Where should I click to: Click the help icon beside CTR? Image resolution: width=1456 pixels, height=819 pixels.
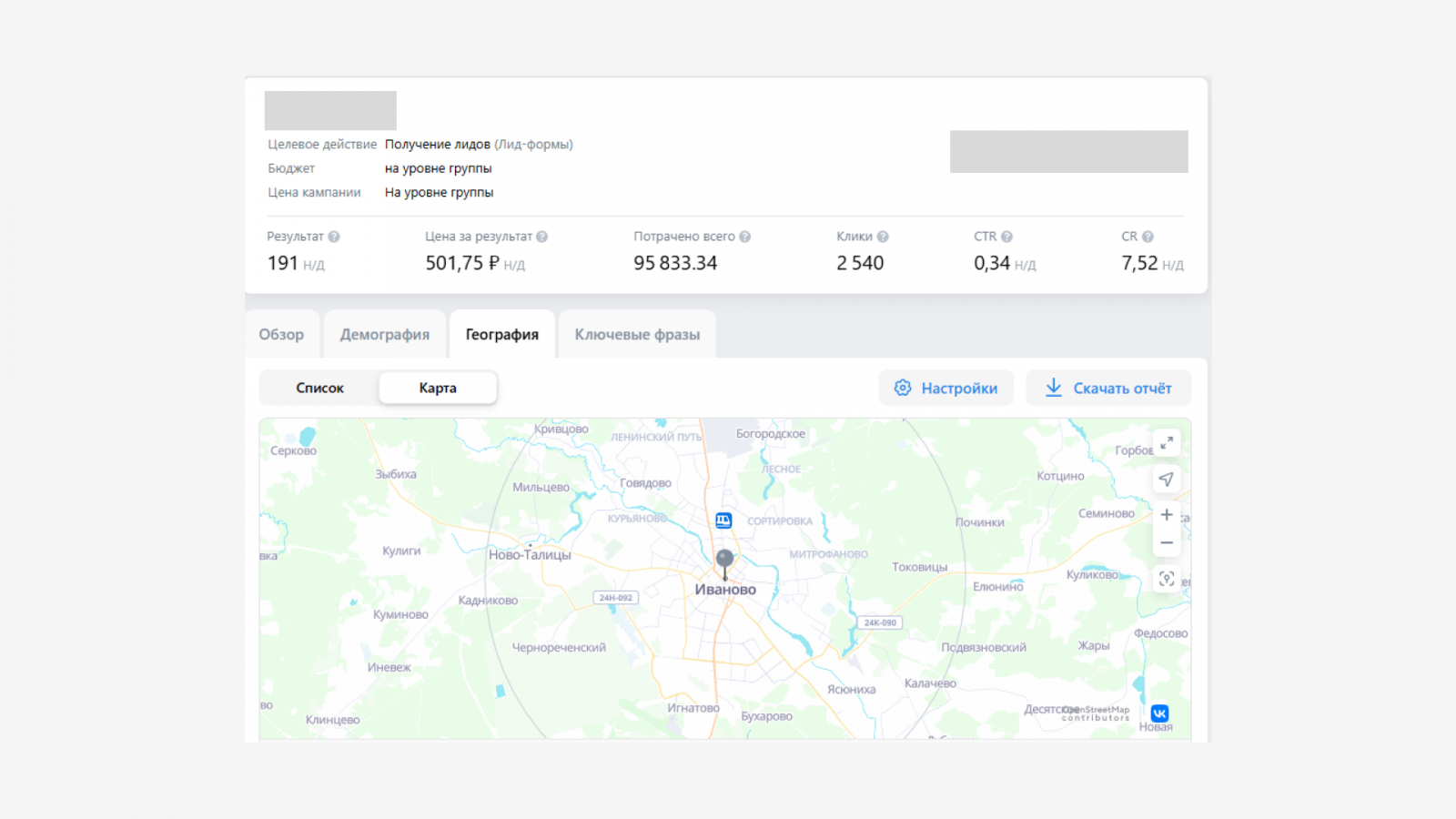pos(1006,237)
